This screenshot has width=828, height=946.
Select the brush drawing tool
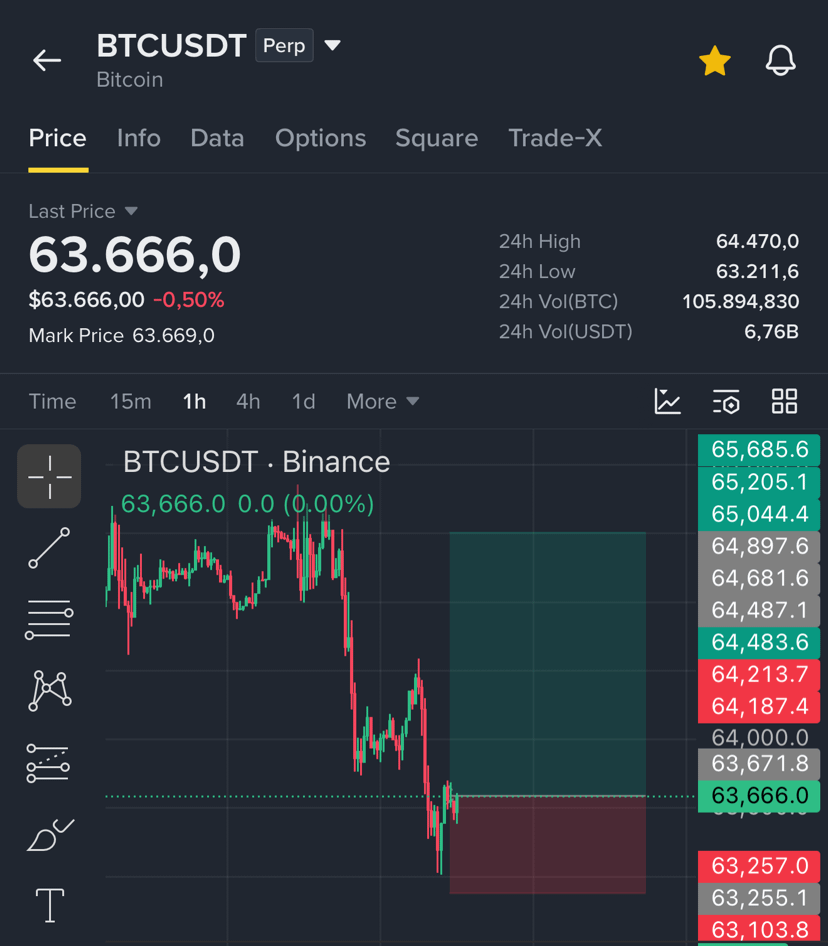[x=51, y=835]
